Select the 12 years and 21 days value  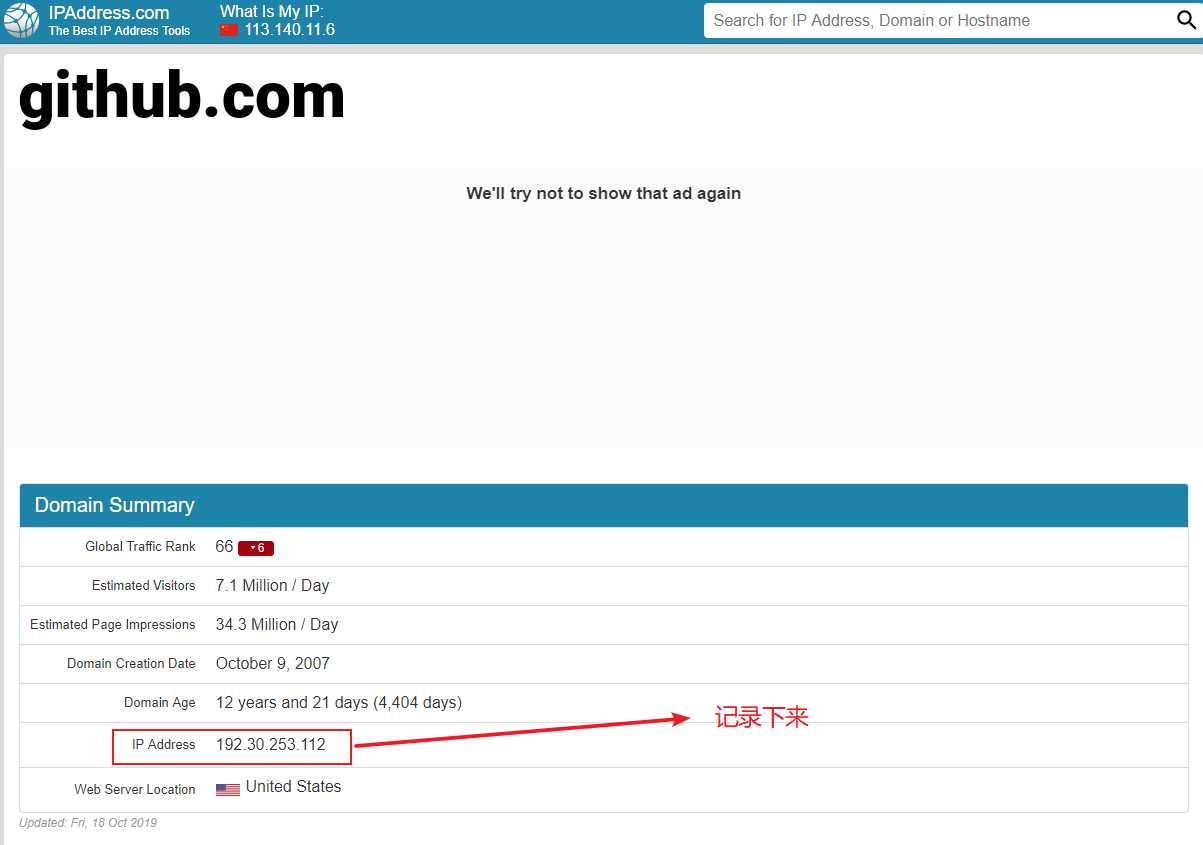pyautogui.click(x=339, y=703)
